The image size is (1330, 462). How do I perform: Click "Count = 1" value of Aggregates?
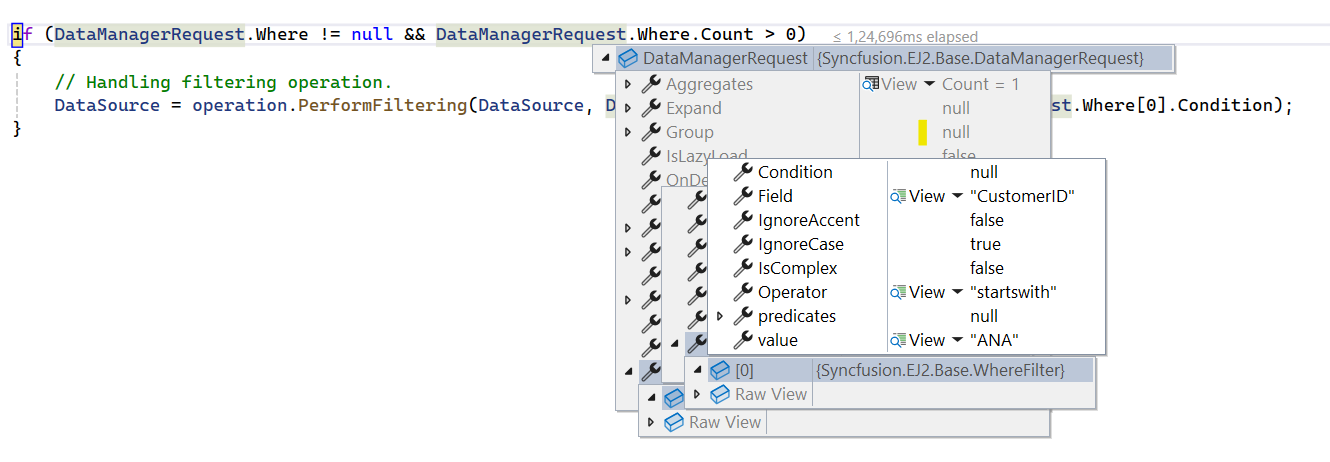pyautogui.click(x=981, y=84)
